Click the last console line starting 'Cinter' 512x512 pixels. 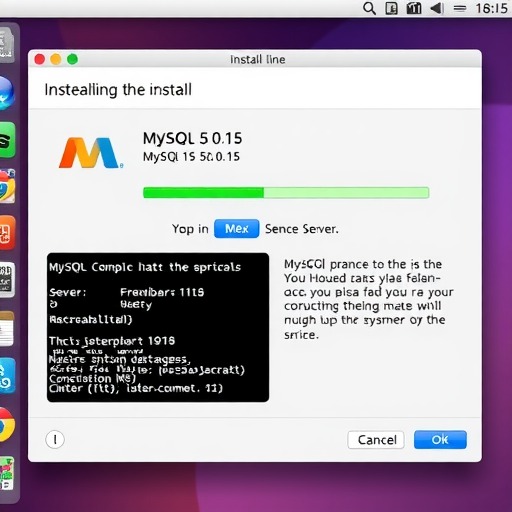coord(136,388)
